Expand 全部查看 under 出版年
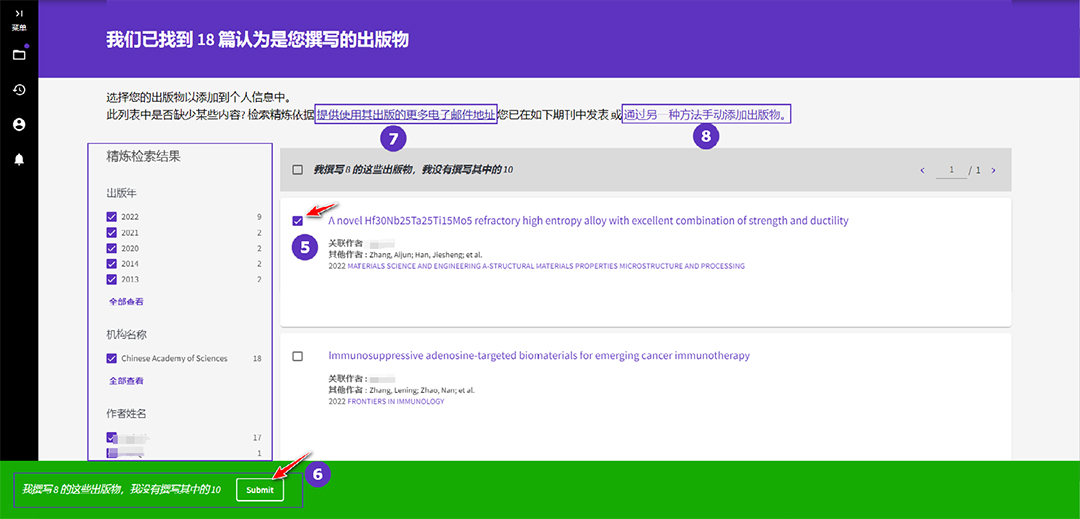This screenshot has height=519, width=1080. pyautogui.click(x=126, y=301)
